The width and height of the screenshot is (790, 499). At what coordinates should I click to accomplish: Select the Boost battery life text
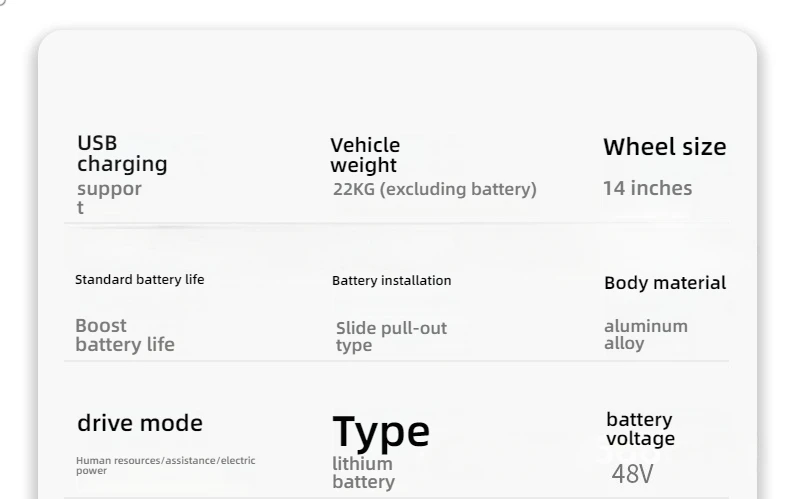[124, 335]
